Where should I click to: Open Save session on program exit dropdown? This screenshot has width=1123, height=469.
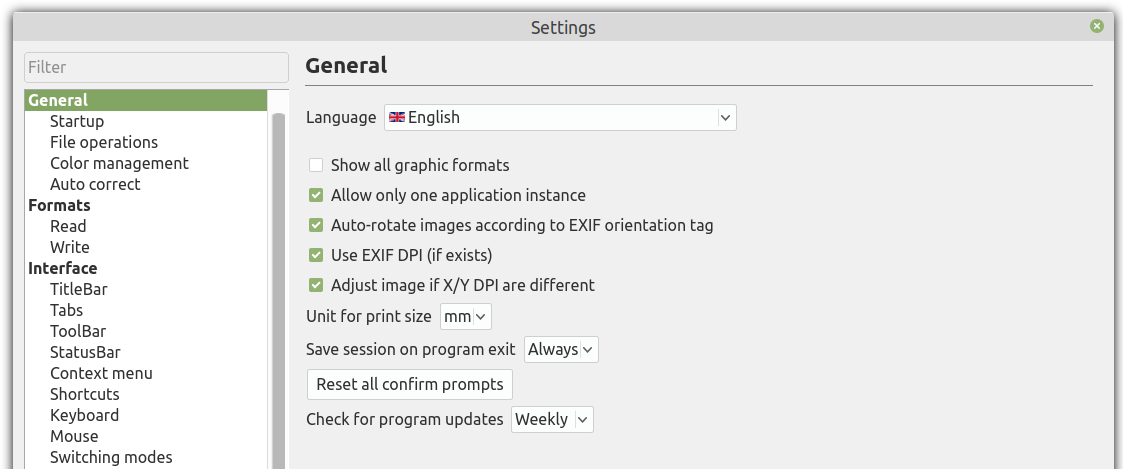[x=561, y=349]
